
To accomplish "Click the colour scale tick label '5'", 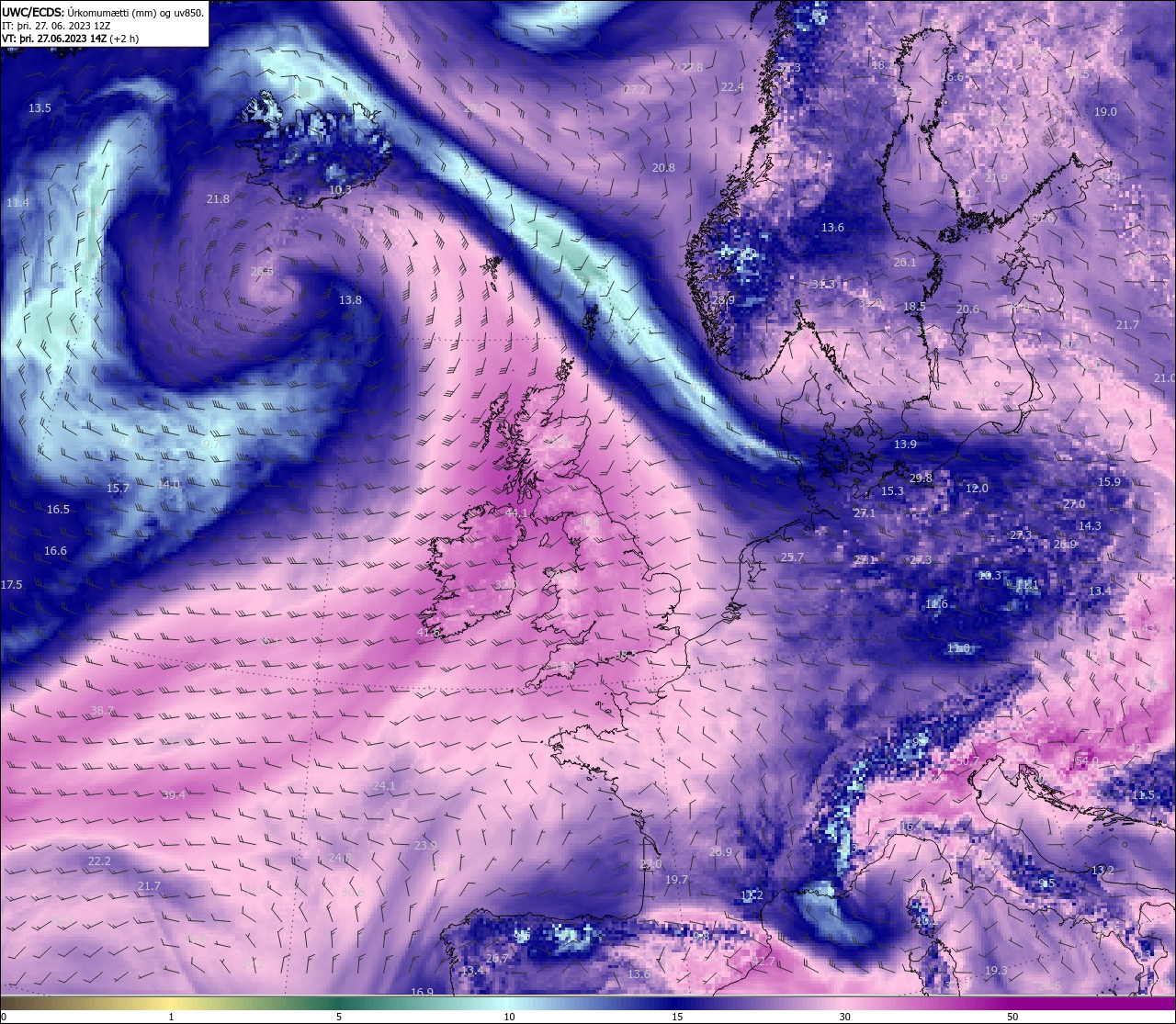I will pos(339,1017).
